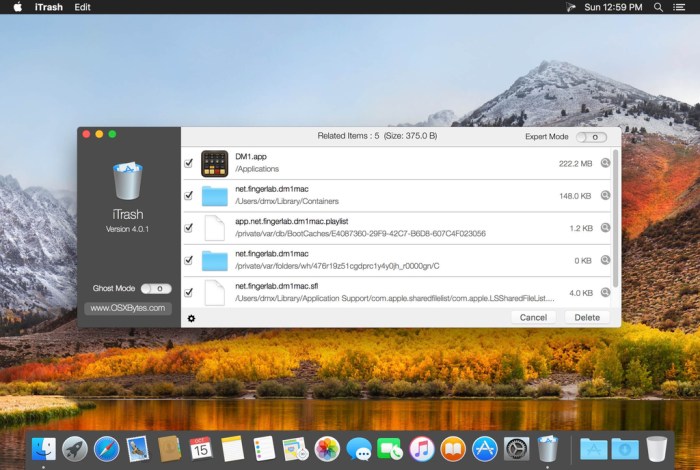Open Messages in the Dock
This screenshot has height=470, width=700.
tap(358, 449)
